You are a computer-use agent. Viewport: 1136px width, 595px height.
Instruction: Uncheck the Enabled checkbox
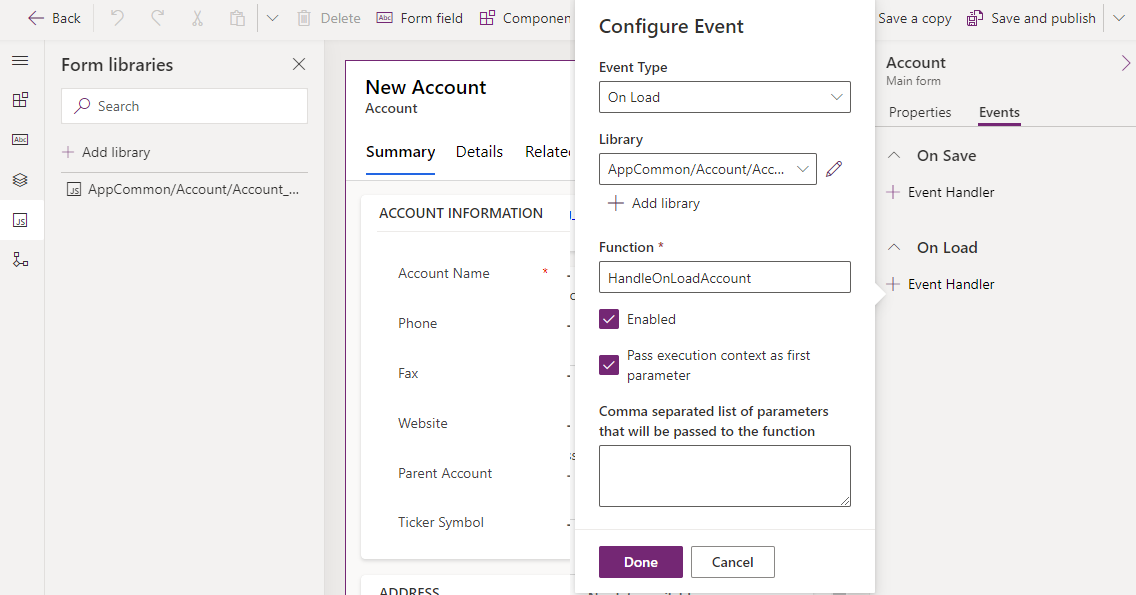609,319
